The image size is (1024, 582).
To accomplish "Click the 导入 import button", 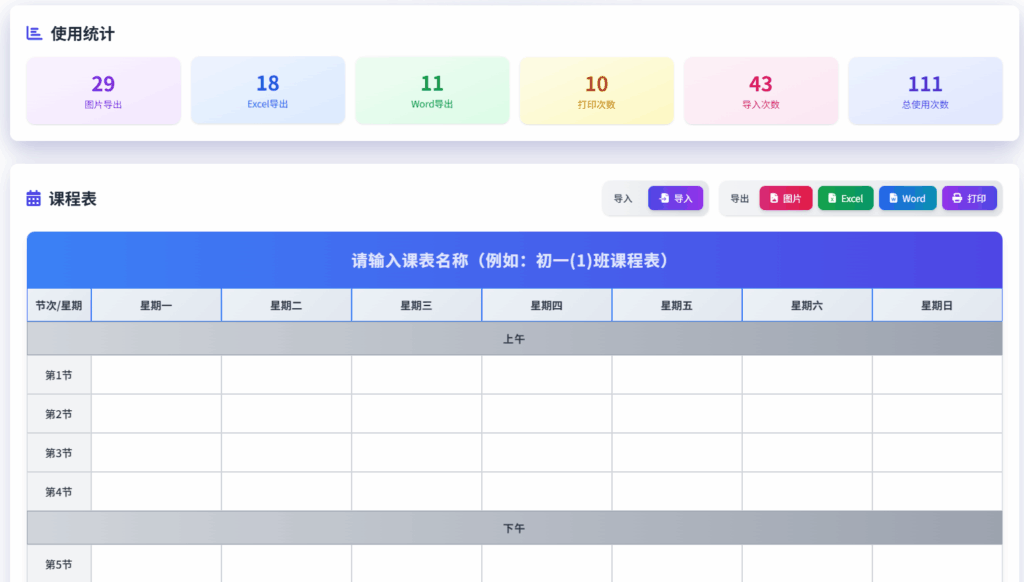I will pos(675,198).
